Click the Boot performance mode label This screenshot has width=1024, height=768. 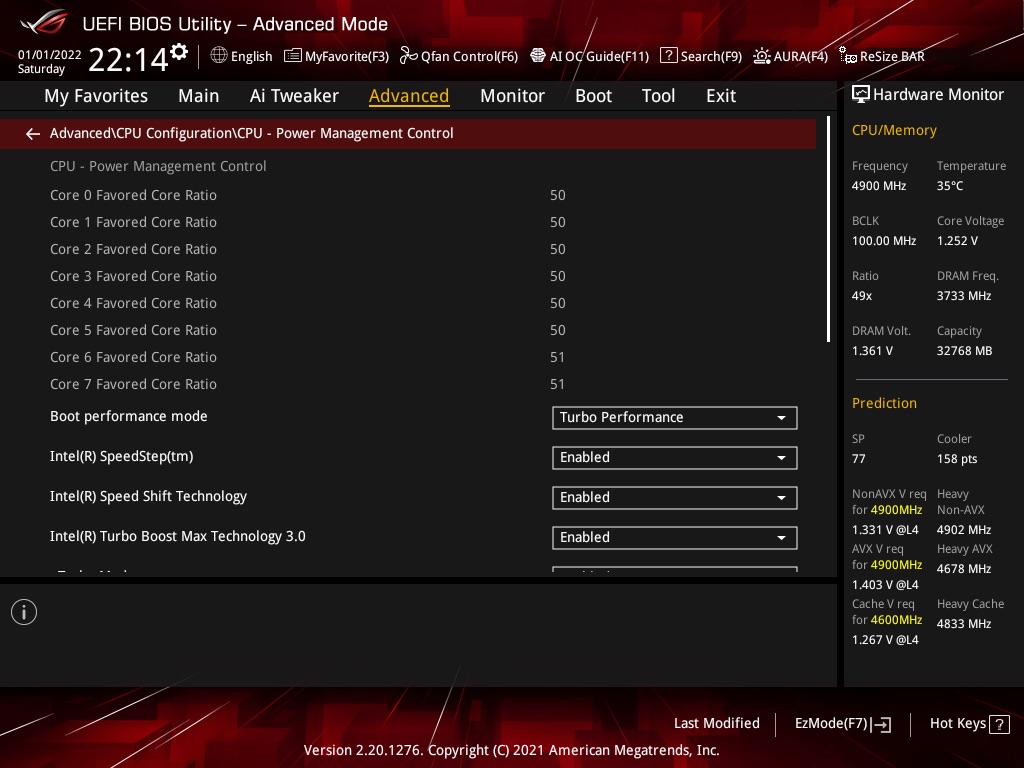[x=129, y=416]
